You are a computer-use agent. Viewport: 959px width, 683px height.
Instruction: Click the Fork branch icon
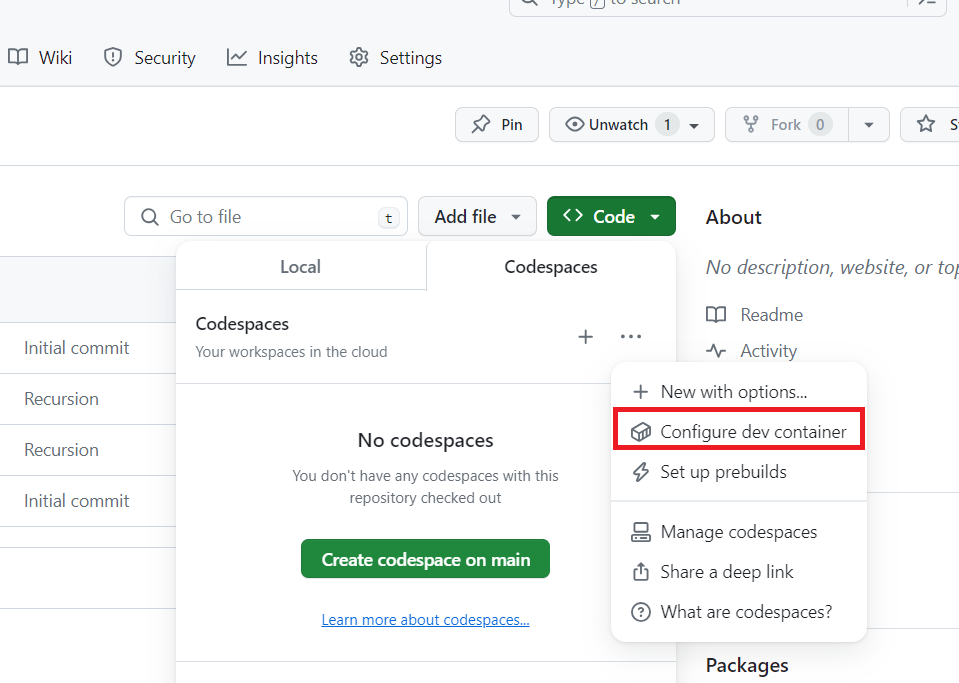tap(750, 124)
